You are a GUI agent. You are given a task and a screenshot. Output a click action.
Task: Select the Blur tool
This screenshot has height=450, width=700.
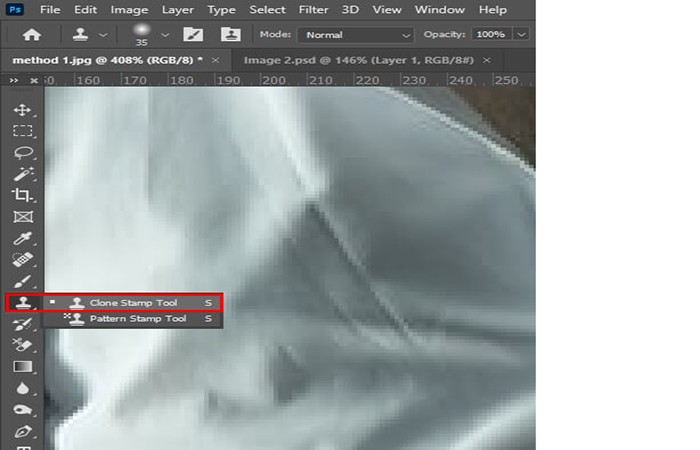click(22, 388)
